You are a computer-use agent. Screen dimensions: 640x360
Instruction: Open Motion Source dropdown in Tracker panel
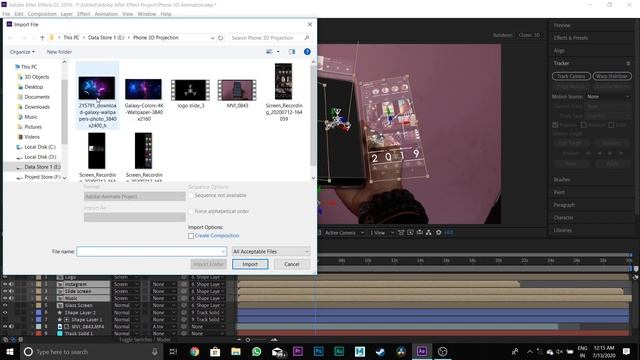[608, 97]
